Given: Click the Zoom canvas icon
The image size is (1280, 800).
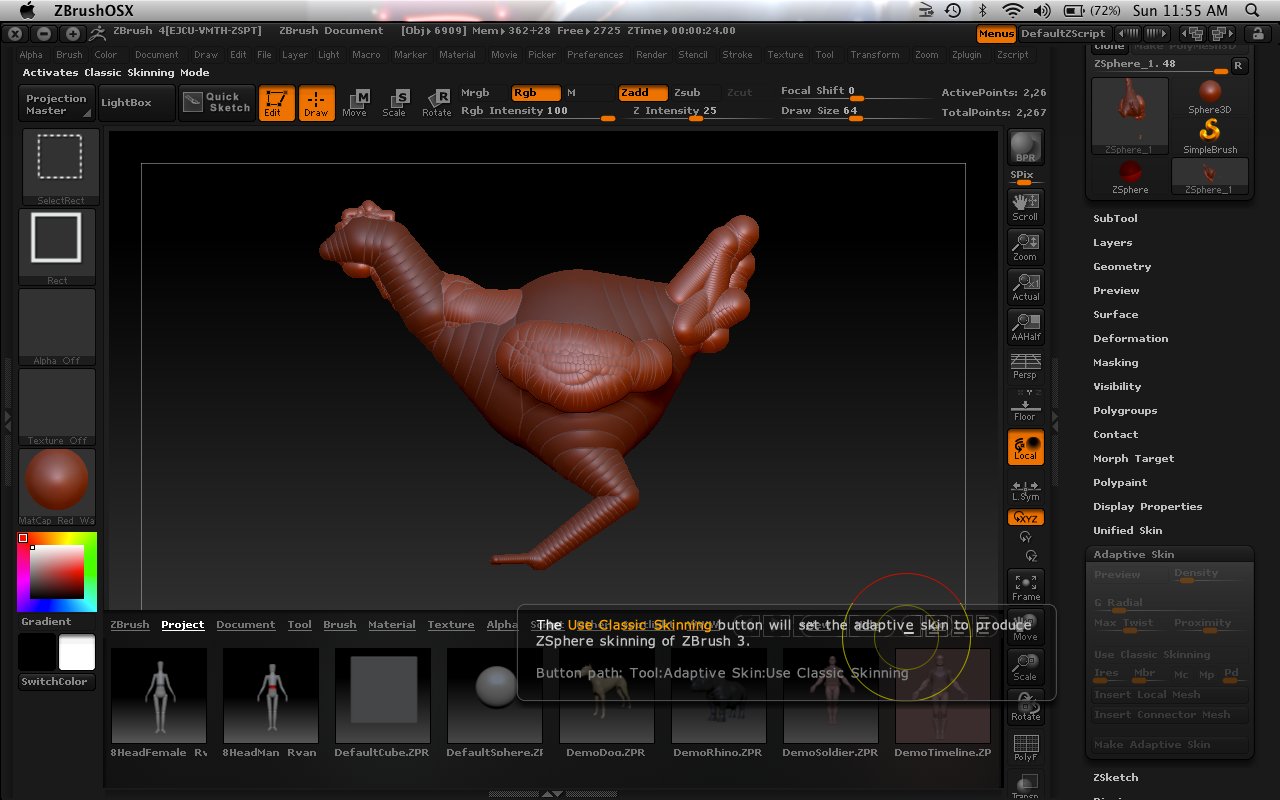Looking at the screenshot, I should [1026, 246].
